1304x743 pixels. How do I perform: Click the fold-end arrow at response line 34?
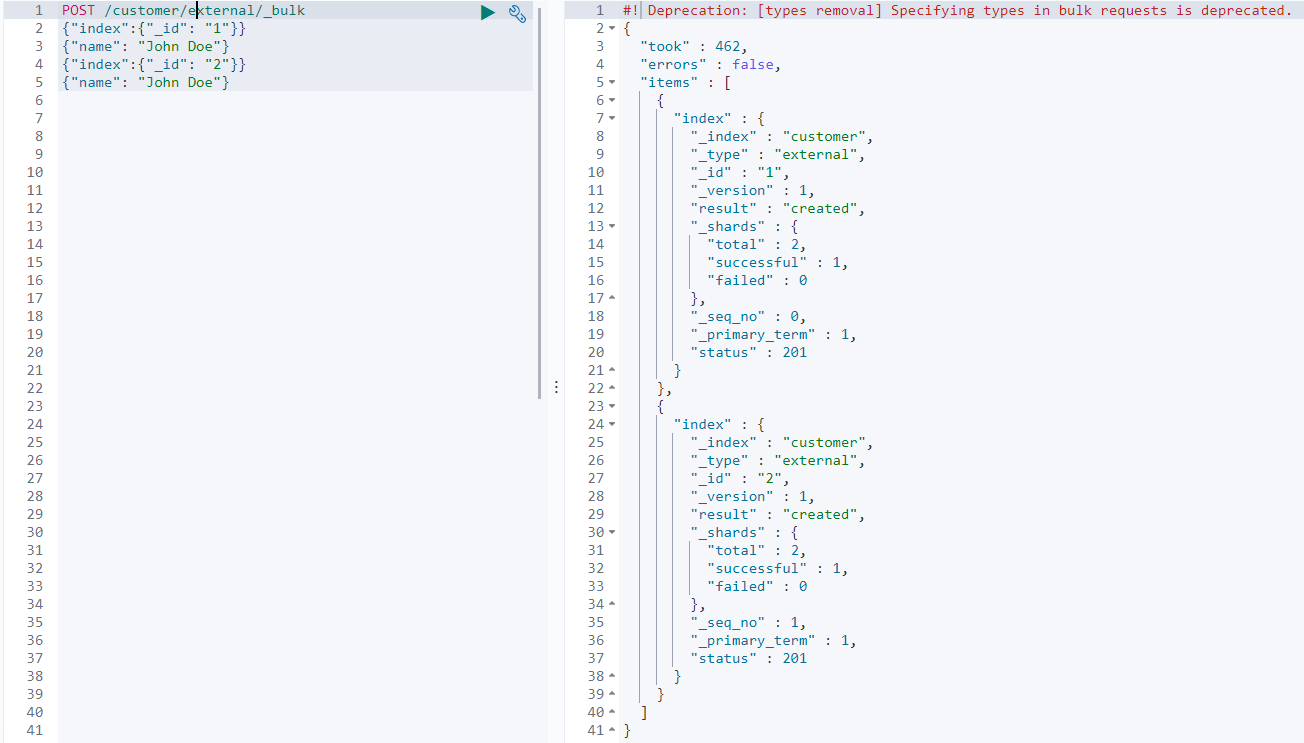(612, 604)
